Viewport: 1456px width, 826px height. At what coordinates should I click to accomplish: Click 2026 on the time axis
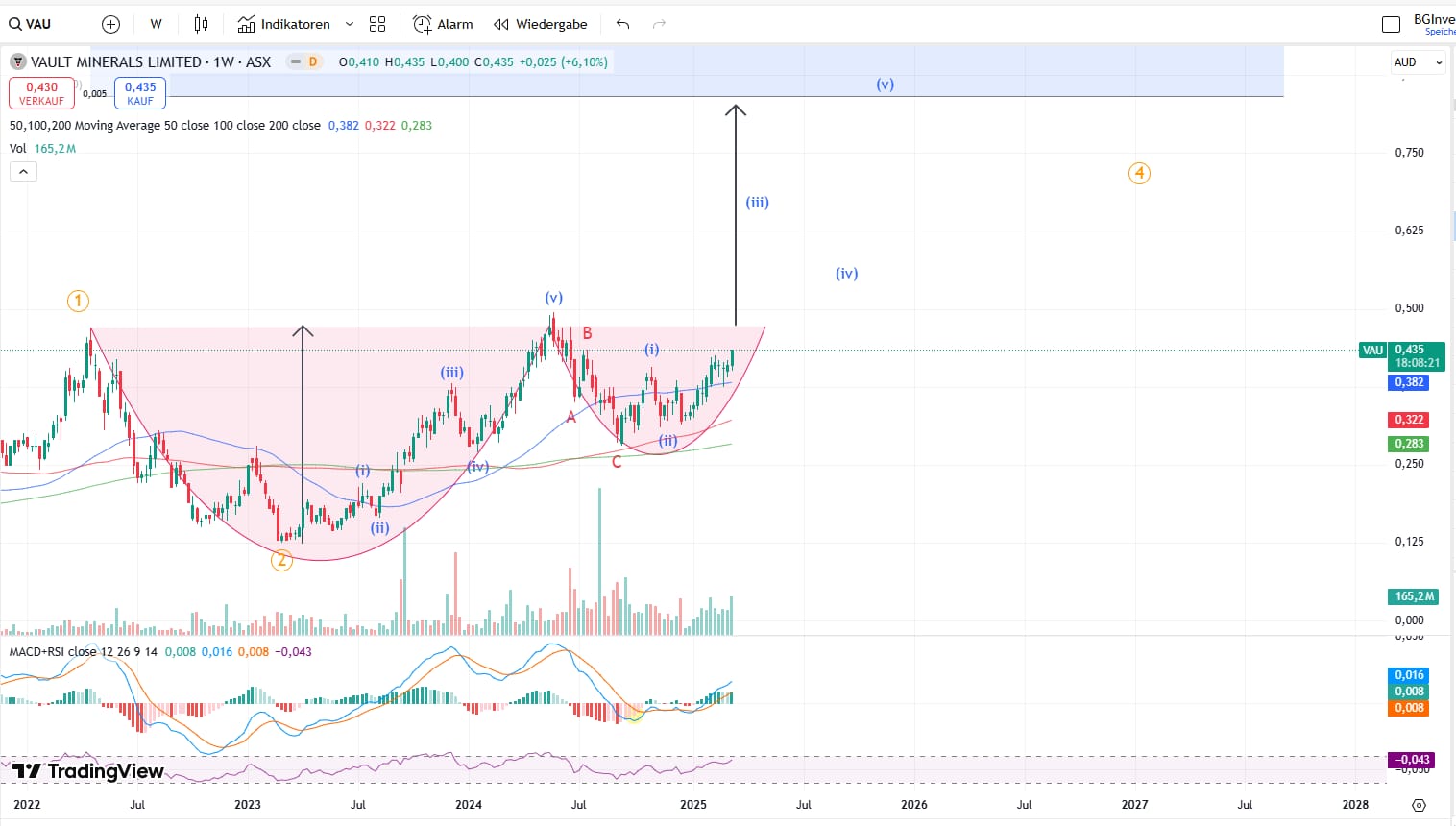[x=914, y=805]
